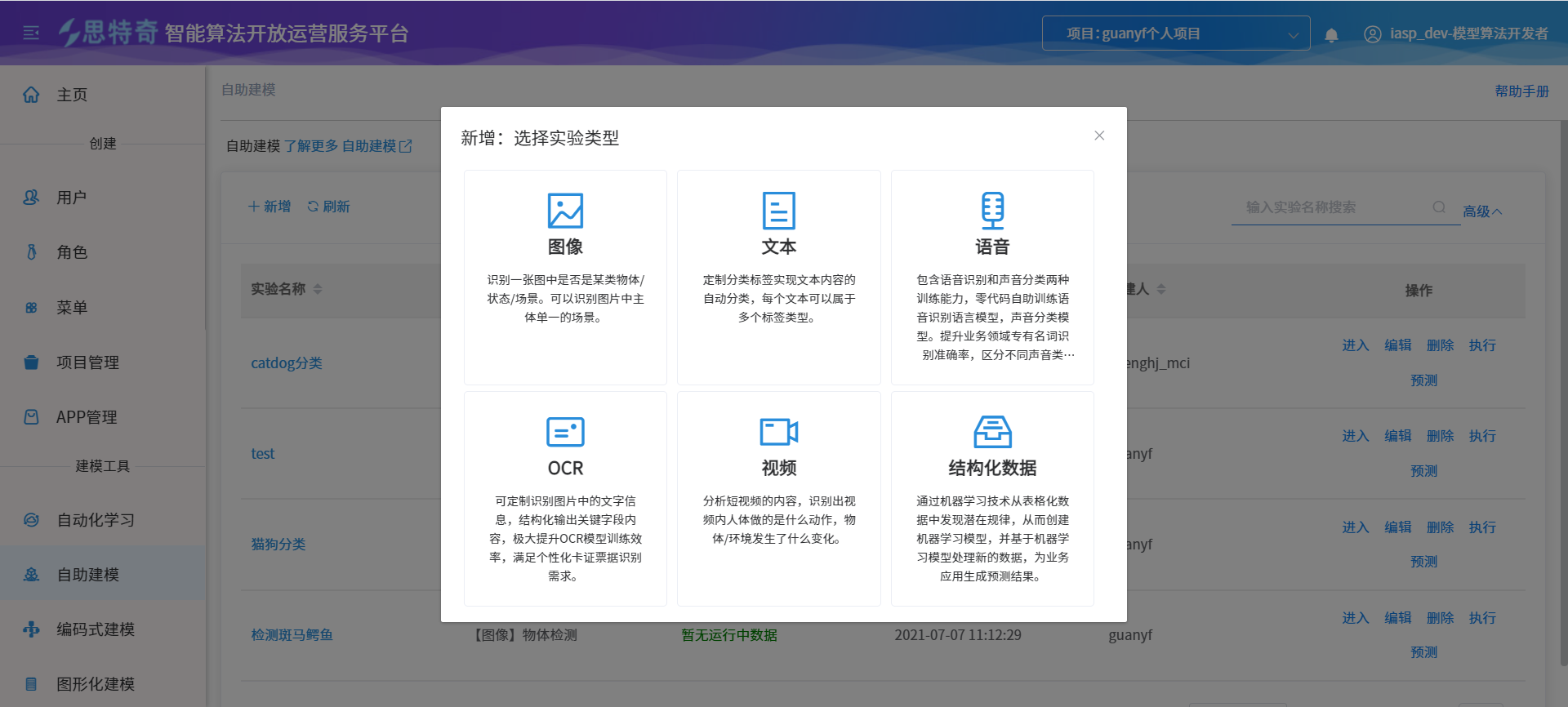This screenshot has width=1568, height=707.
Task: Open the 检测斑马鳄鱼 experiment link
Action: coord(292,635)
